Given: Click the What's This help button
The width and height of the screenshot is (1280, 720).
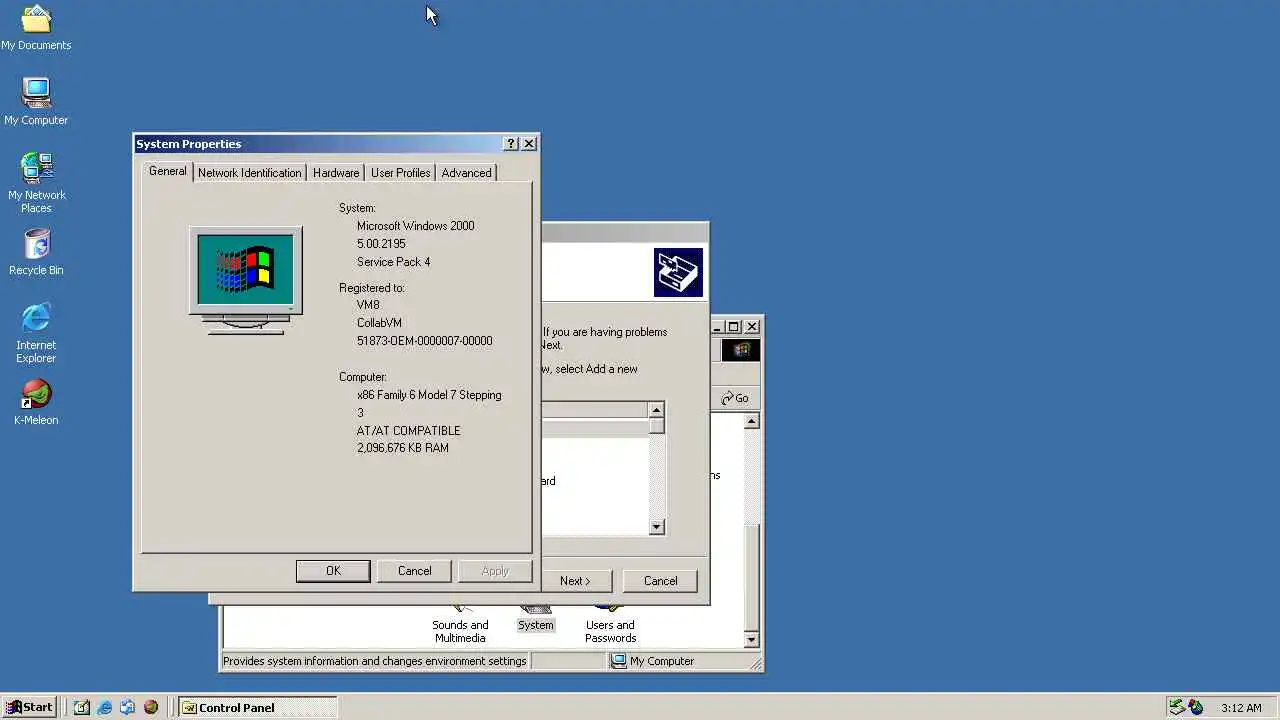Looking at the screenshot, I should click(x=511, y=144).
